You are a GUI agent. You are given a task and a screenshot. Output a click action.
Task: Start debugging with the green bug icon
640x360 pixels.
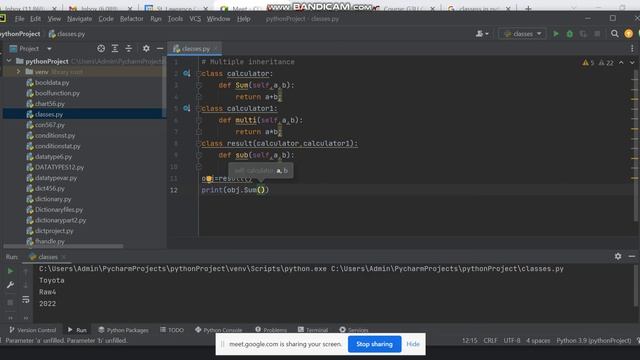pyautogui.click(x=570, y=34)
